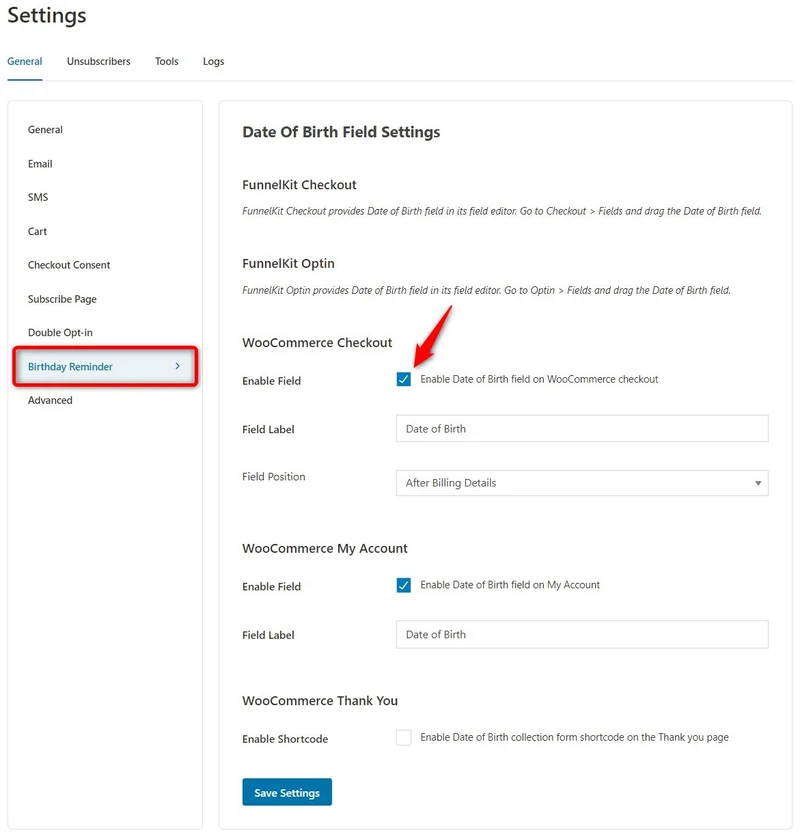Viewport: 800px width, 835px height.
Task: Click the Field Position label
Action: [274, 477]
